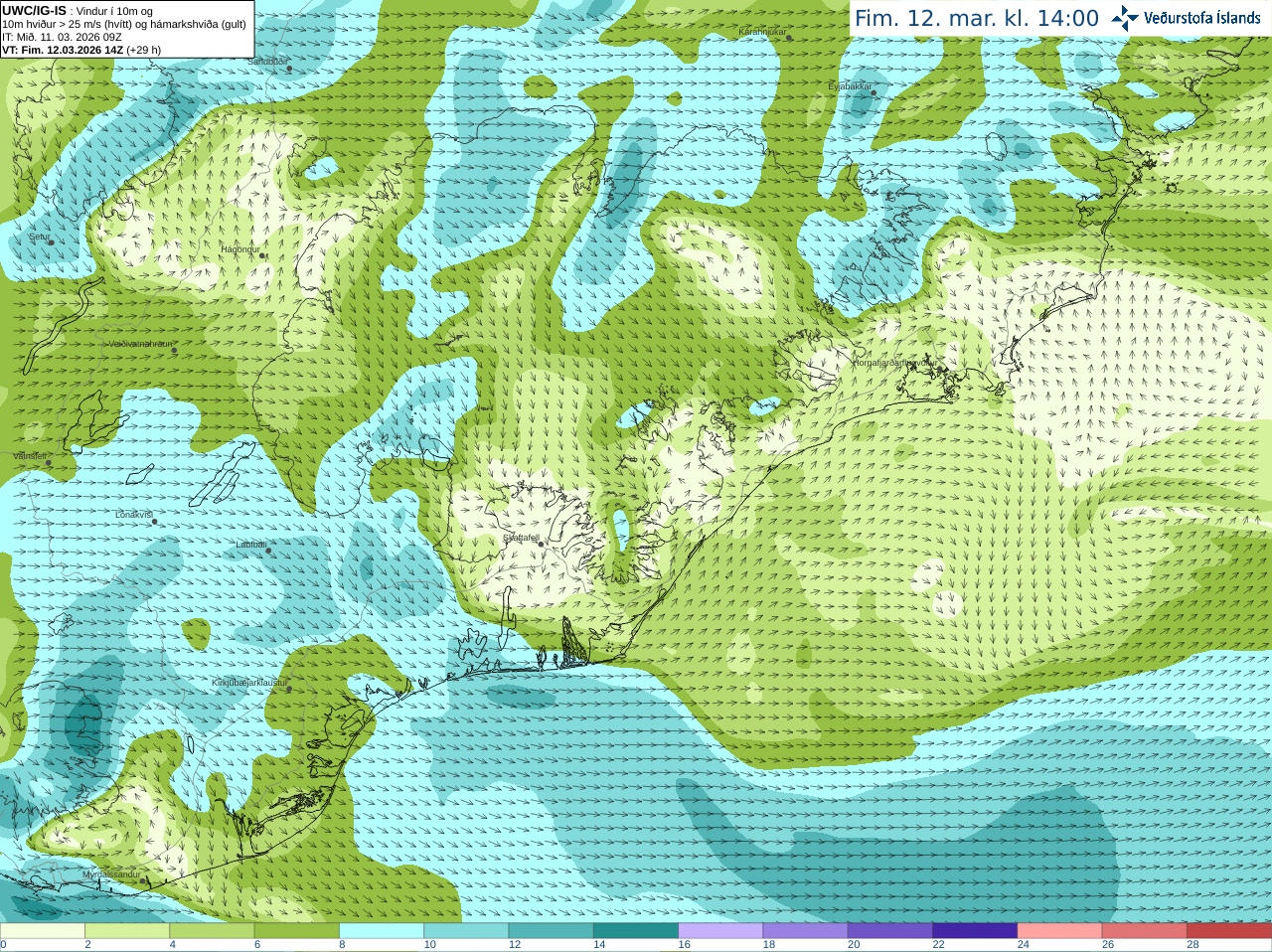Select the 16–18 m/s lavender legend swatch
Screen dimensions: 1272x952
pos(720,931)
